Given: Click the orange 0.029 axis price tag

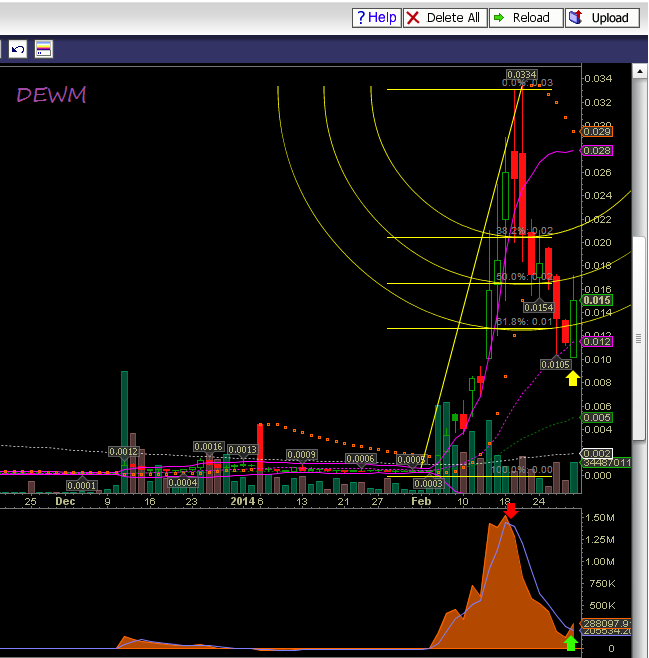Looking at the screenshot, I should [597, 131].
